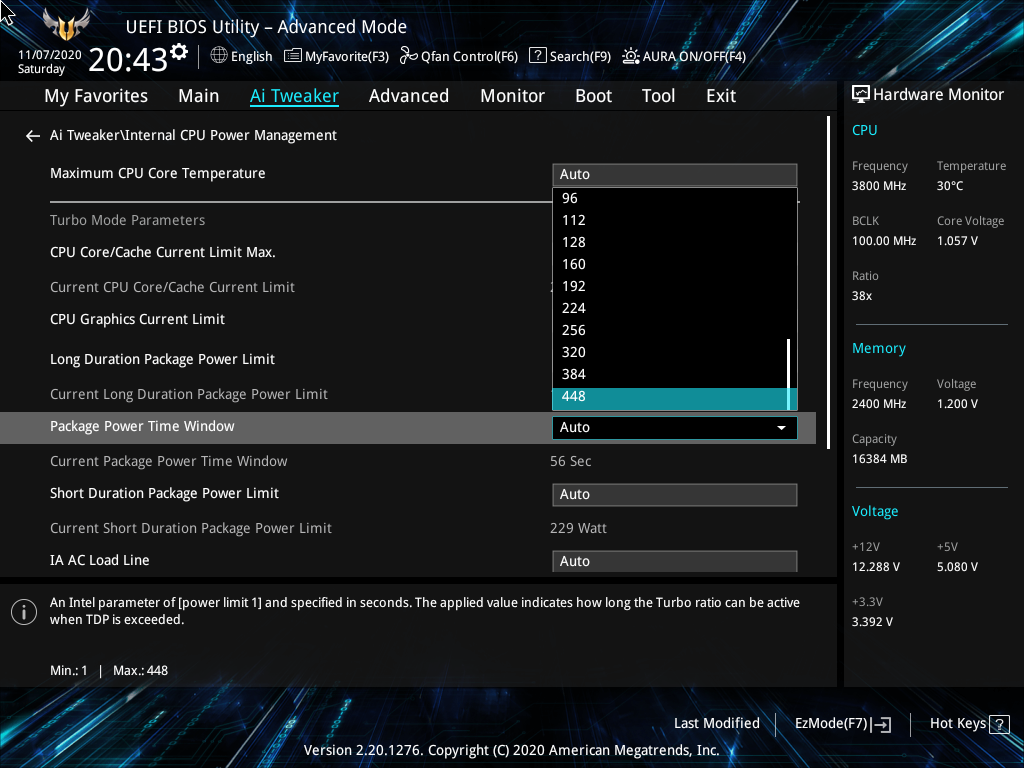Click the Voltage section heading
Image resolution: width=1024 pixels, height=768 pixels.
pos(874,511)
